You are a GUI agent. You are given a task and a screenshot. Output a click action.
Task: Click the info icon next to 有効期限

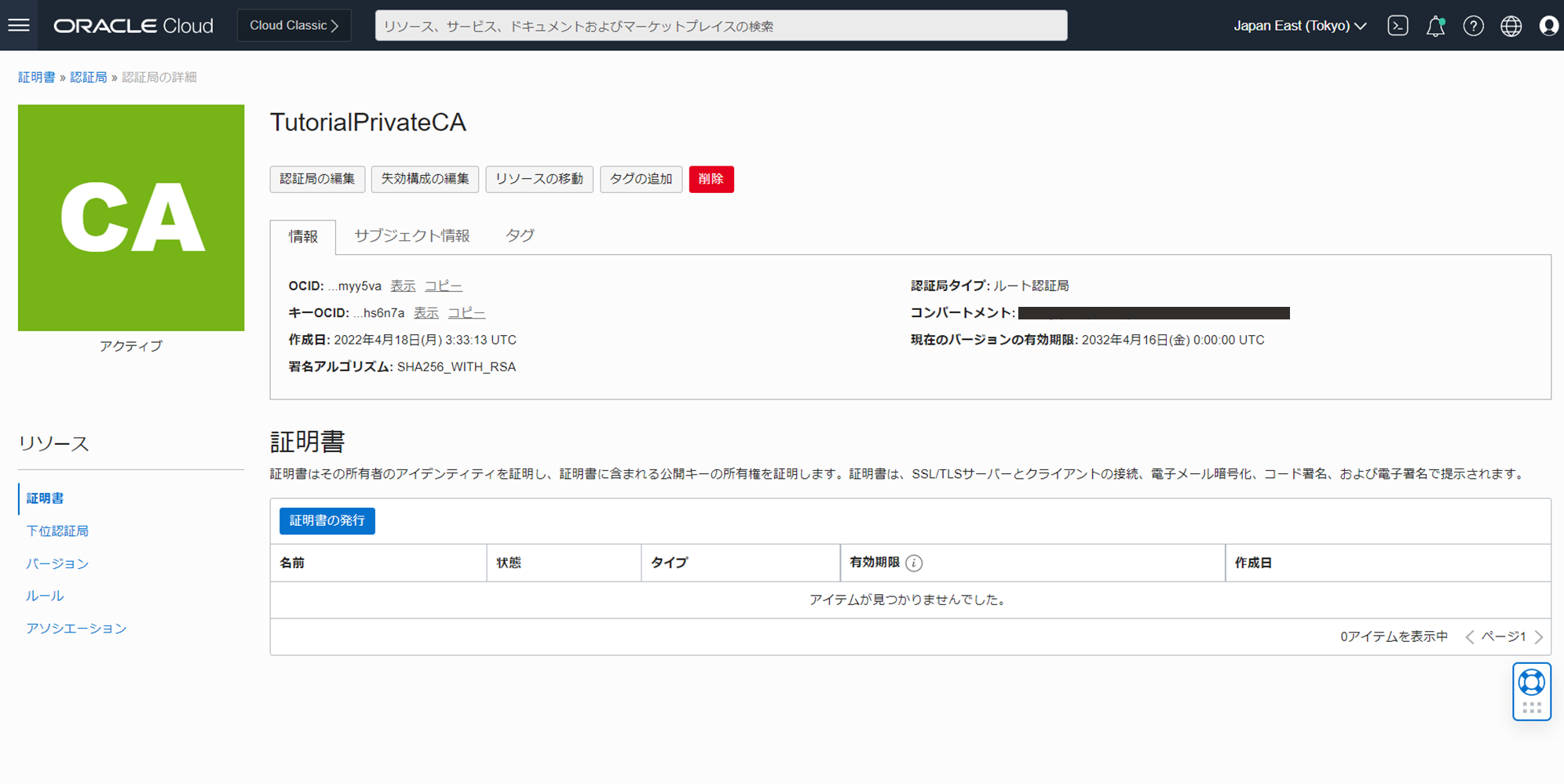913,563
